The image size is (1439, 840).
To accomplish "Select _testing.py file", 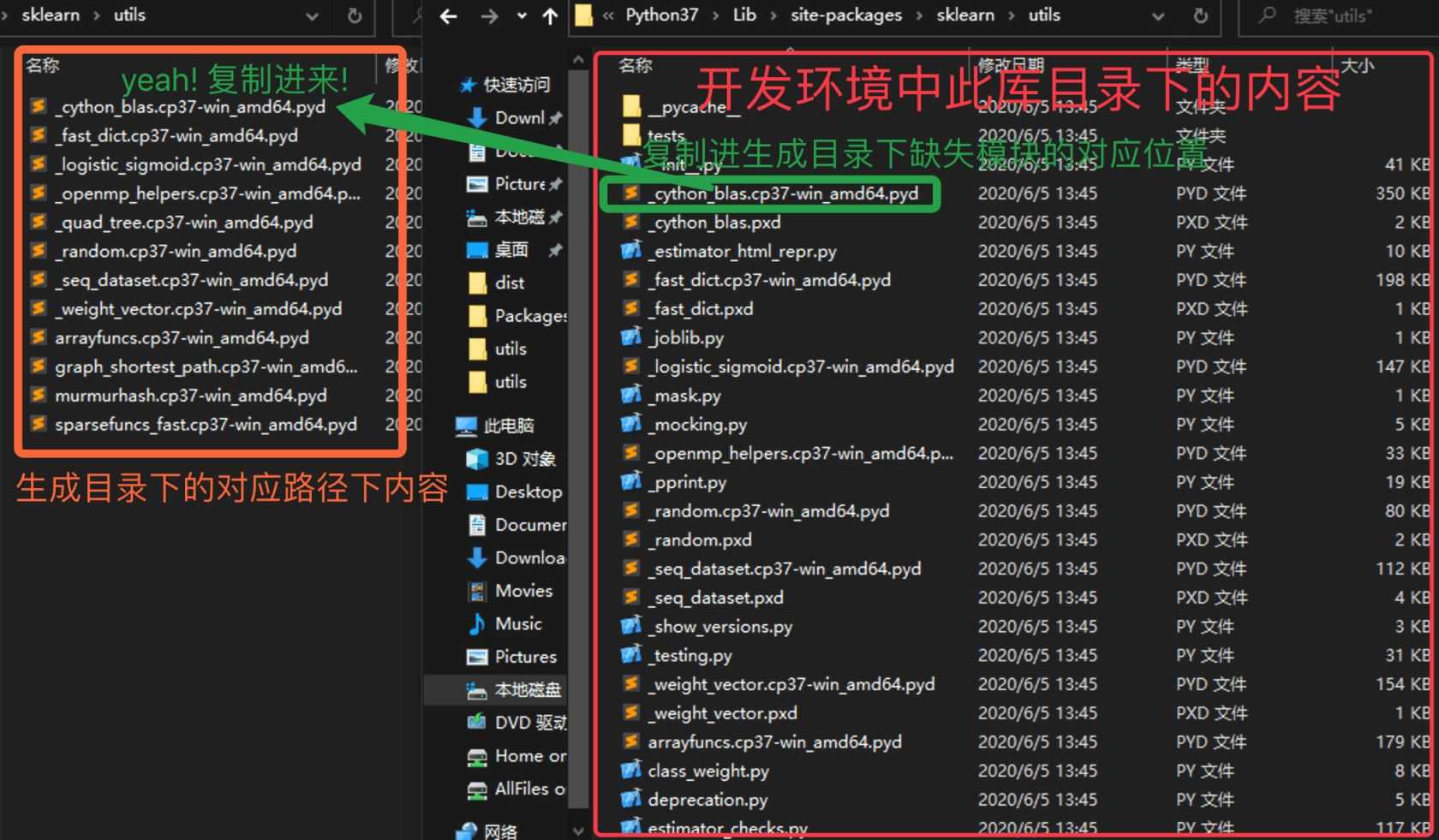I will [x=690, y=655].
